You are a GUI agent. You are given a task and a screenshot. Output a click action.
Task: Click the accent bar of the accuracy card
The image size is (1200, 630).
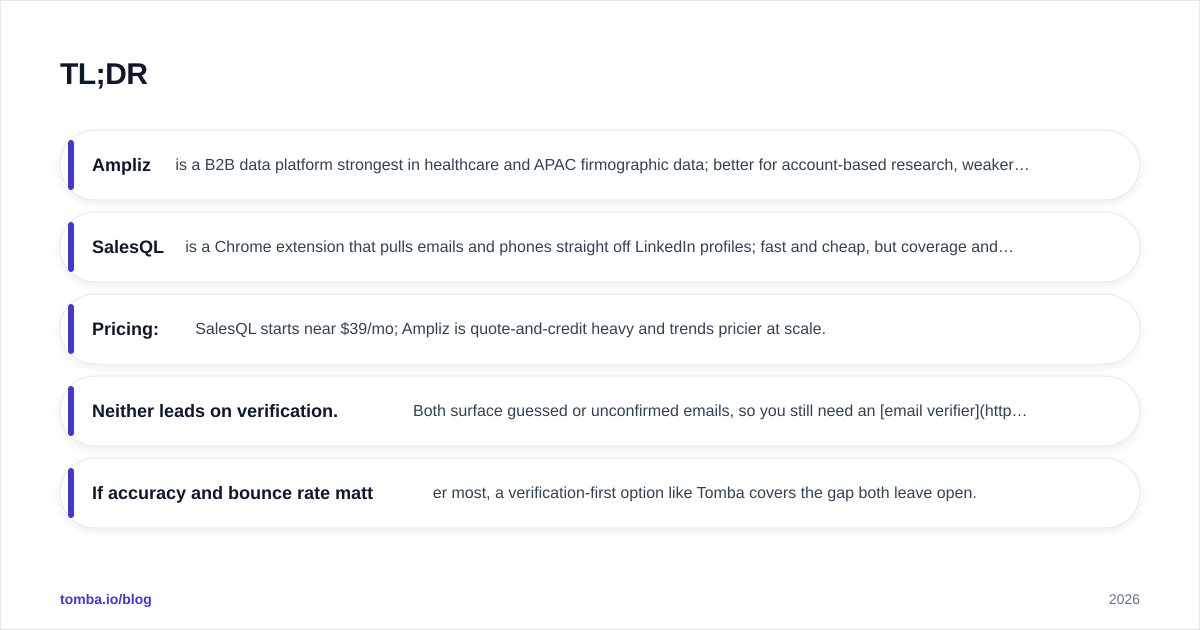(71, 493)
